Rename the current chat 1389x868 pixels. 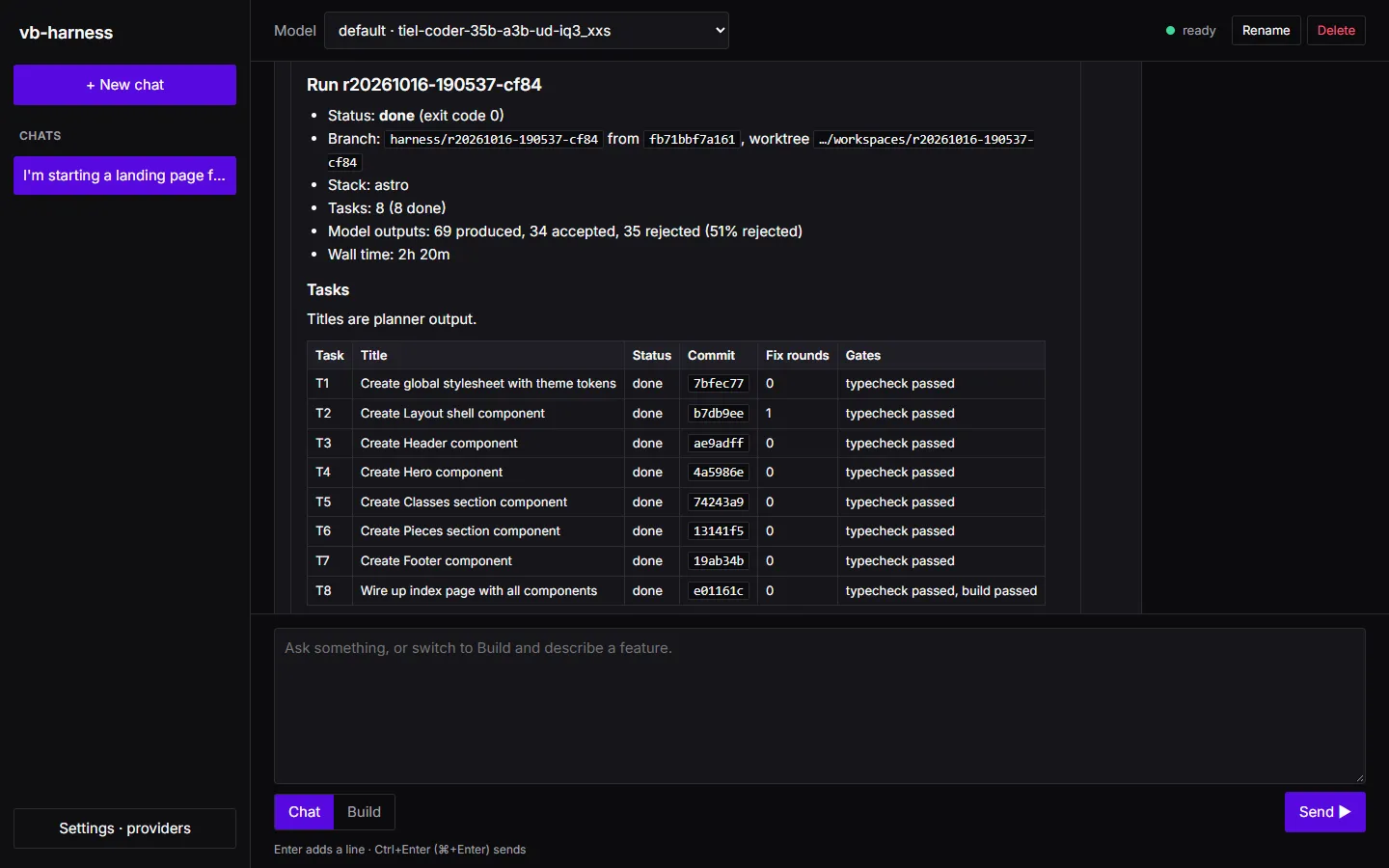1266,31
